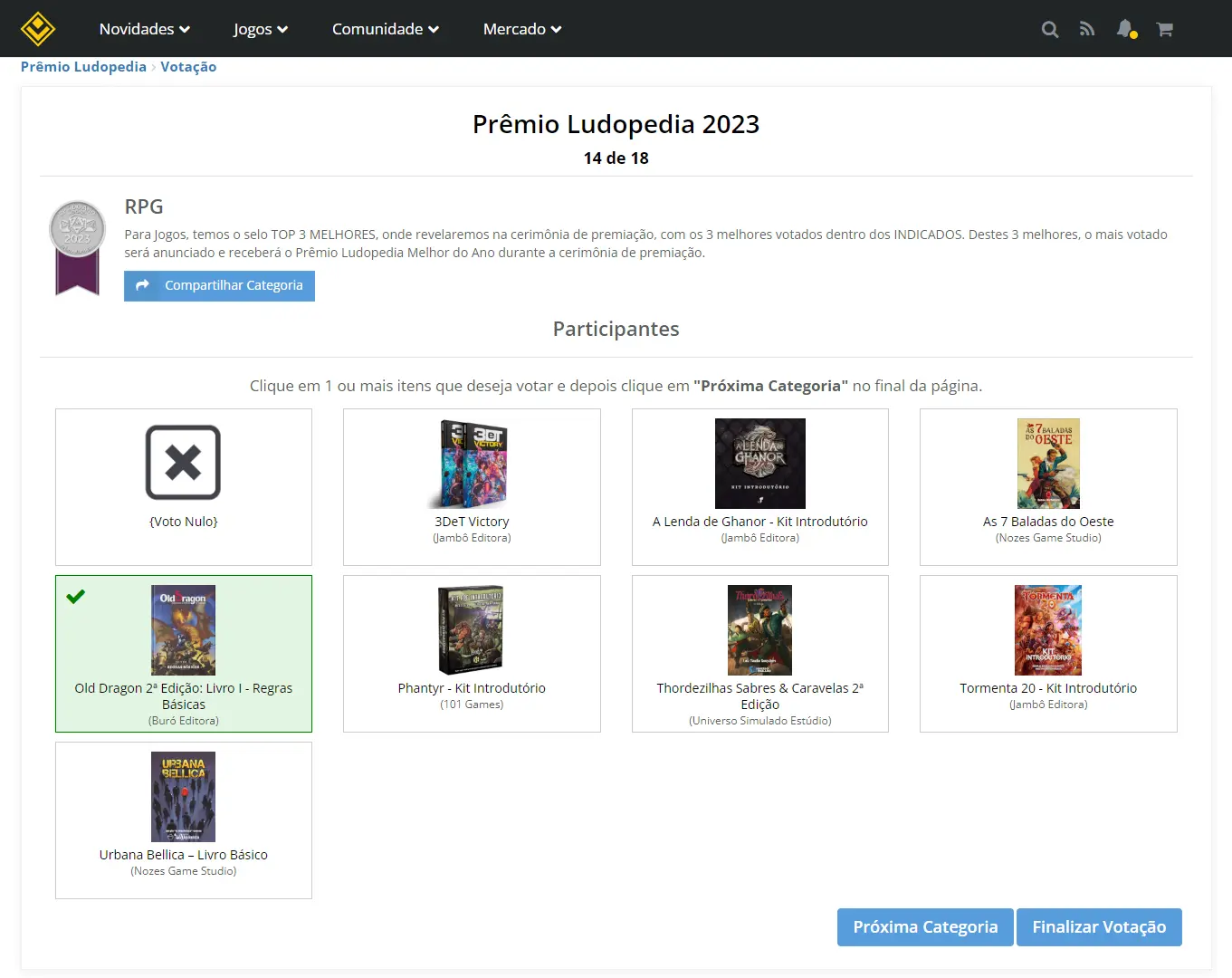Click Próxima Categoria button

(x=925, y=927)
